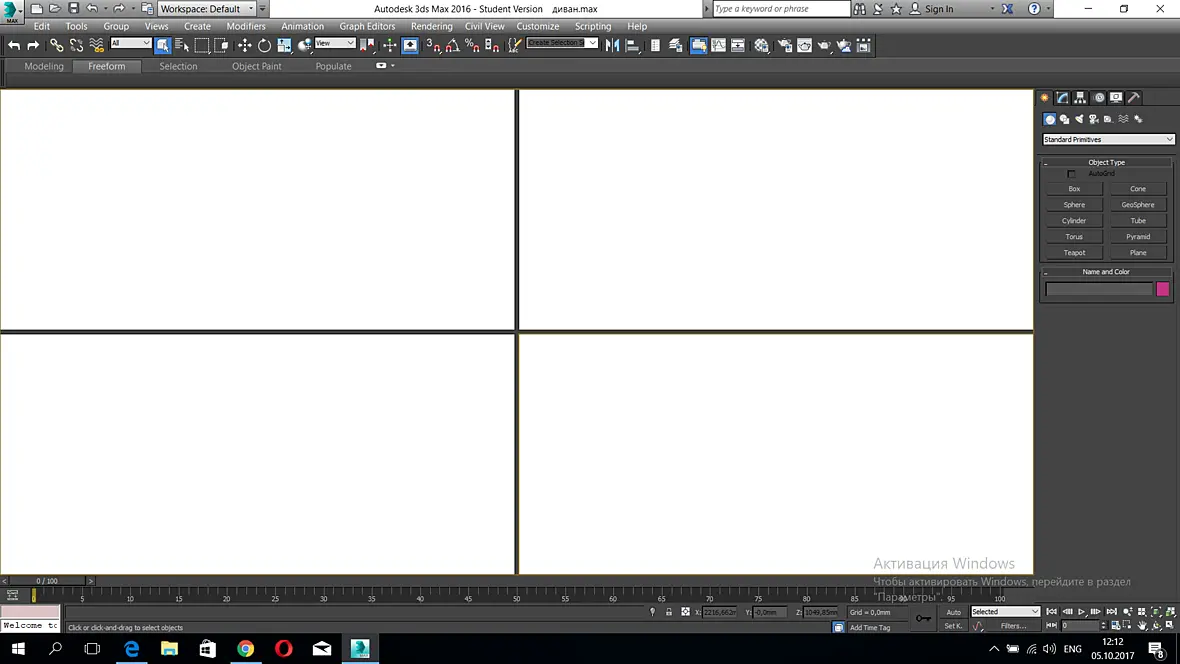Switch to the Object Paint ribbon tab
1180x664 pixels.
pos(257,66)
